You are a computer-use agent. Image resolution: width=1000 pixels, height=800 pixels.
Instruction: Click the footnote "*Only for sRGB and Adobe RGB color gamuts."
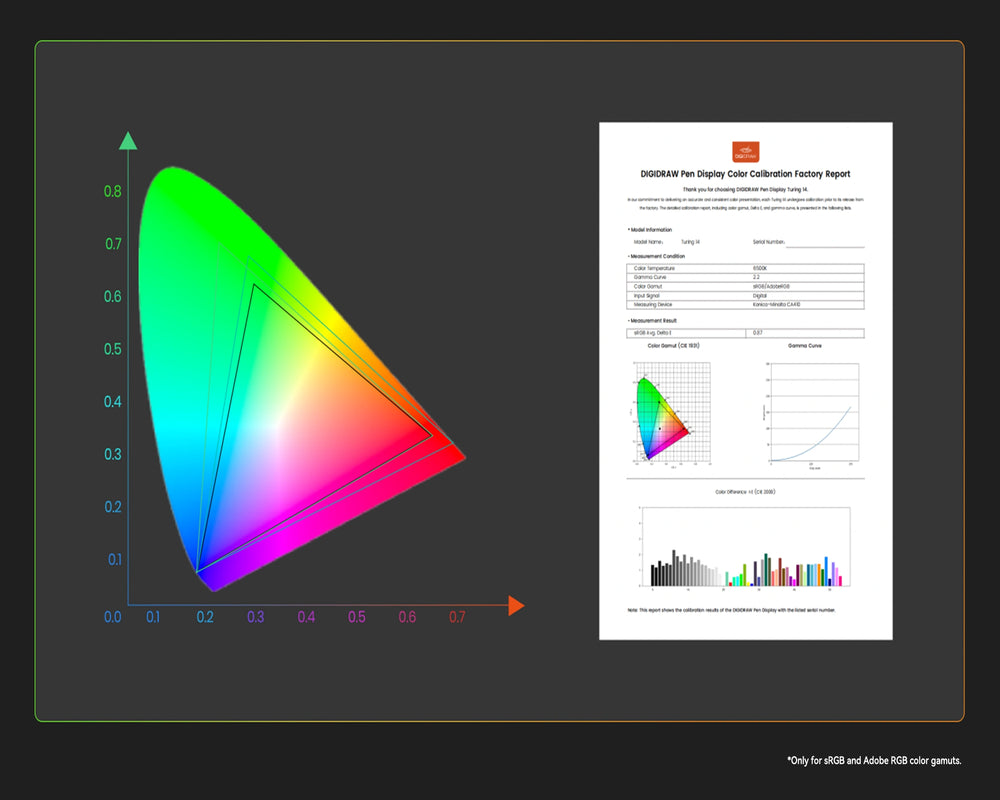point(874,760)
